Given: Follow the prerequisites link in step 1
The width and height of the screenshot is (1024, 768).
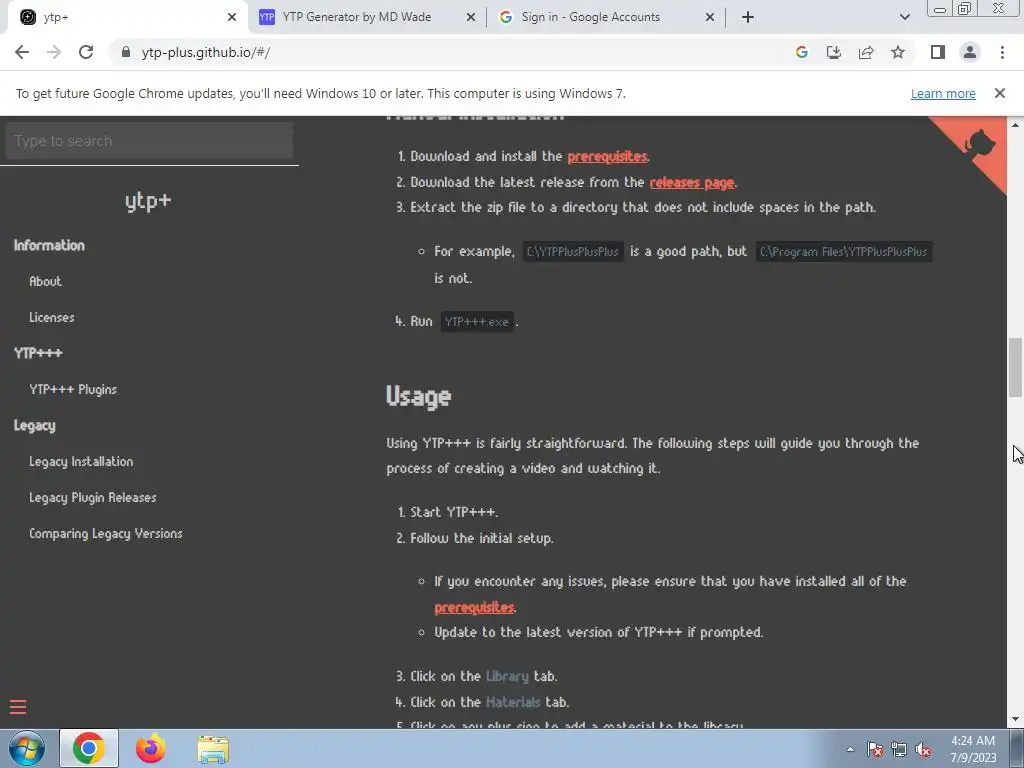Looking at the screenshot, I should (x=607, y=157).
